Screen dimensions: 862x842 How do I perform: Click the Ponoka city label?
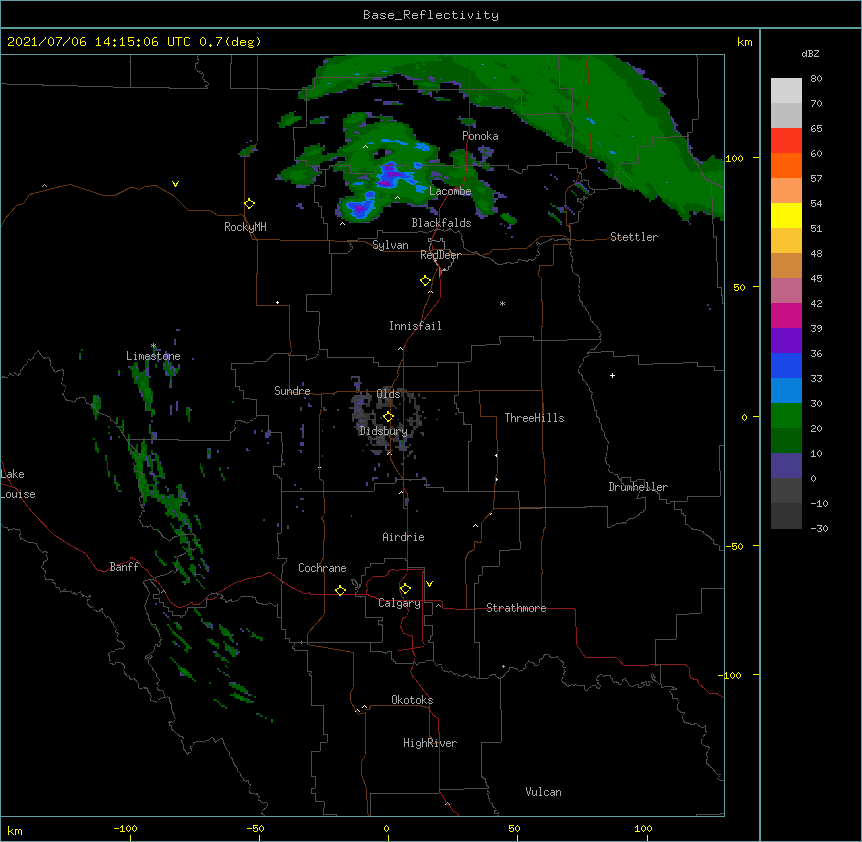(x=480, y=136)
